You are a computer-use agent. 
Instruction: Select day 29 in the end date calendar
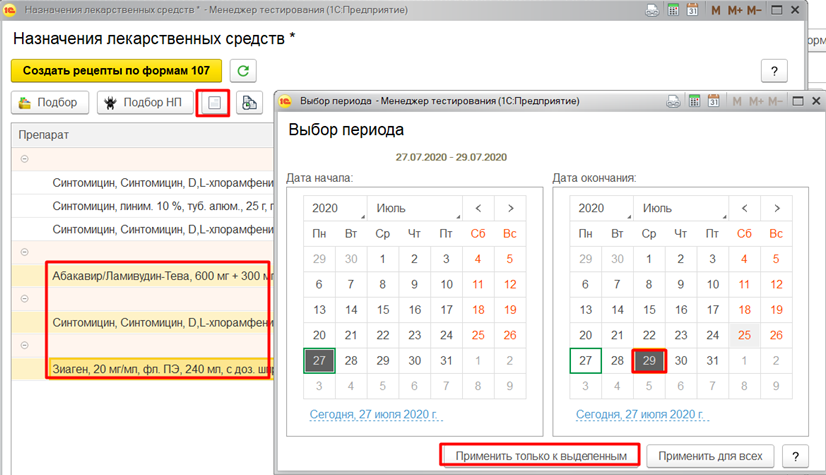(649, 361)
